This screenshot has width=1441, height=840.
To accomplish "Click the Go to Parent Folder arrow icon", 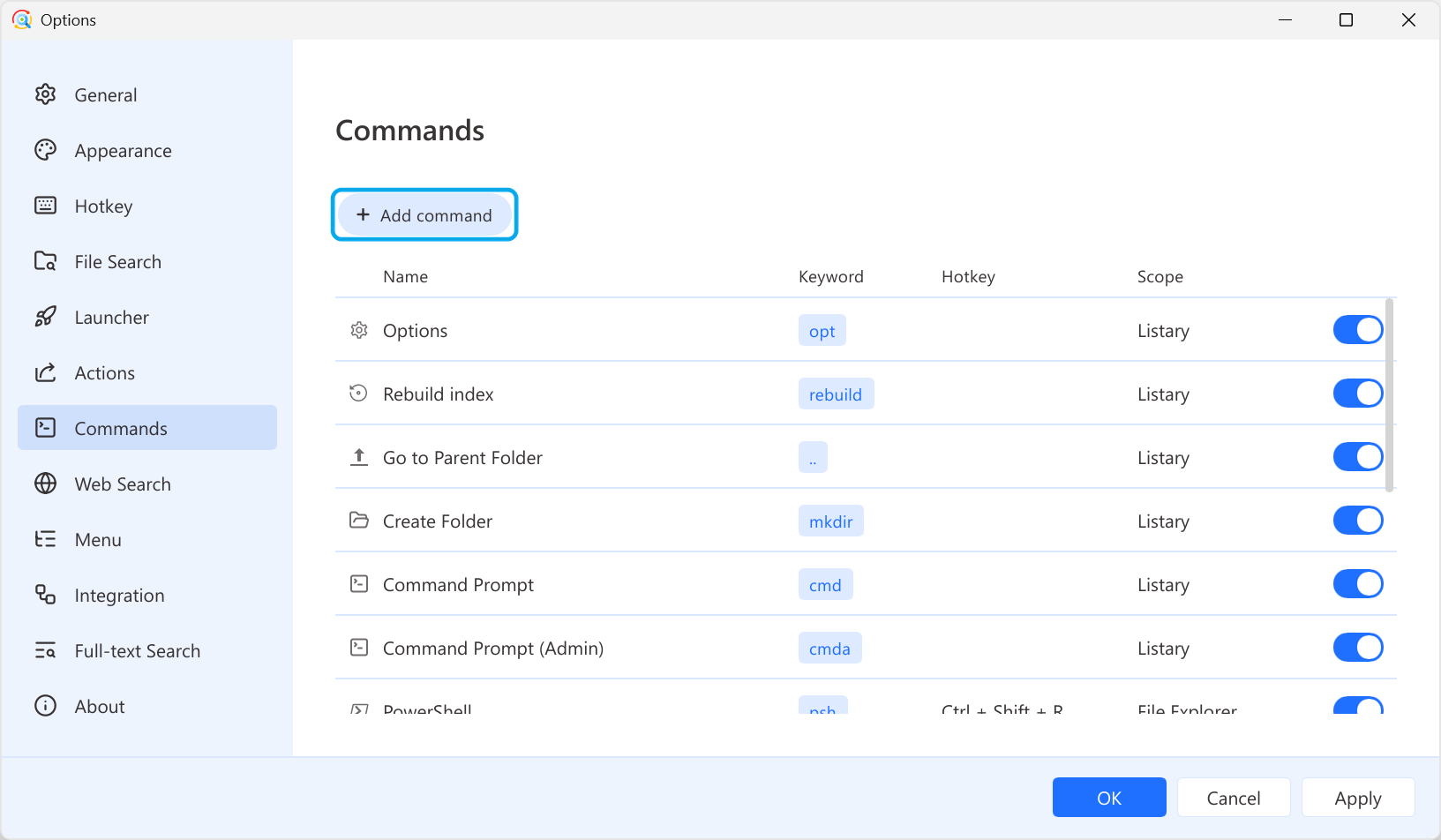I will point(358,457).
